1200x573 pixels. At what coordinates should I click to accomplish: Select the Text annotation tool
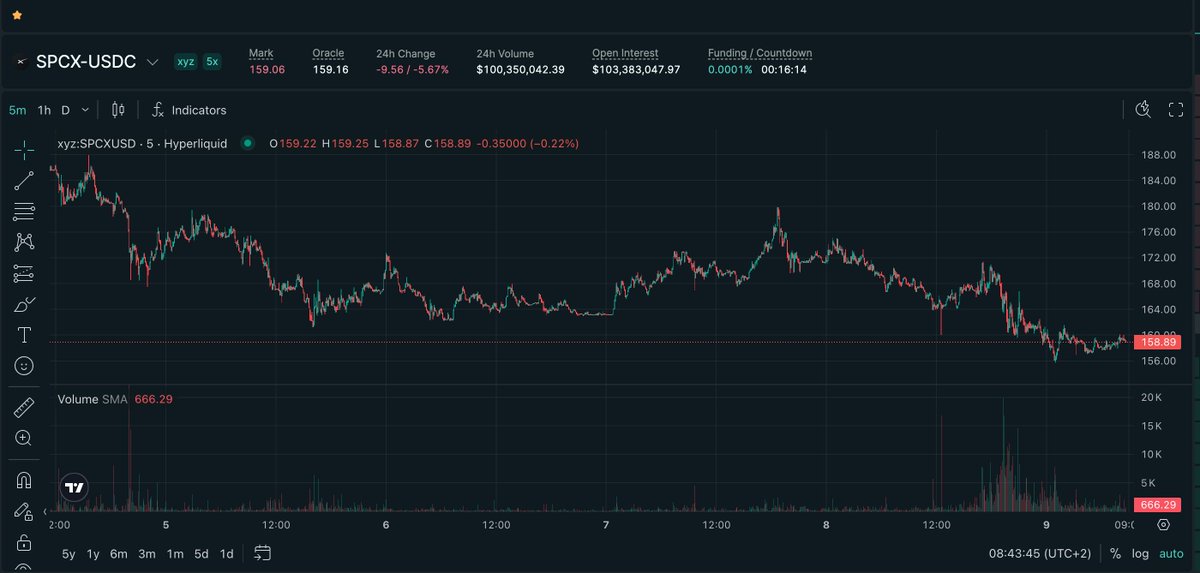click(24, 335)
